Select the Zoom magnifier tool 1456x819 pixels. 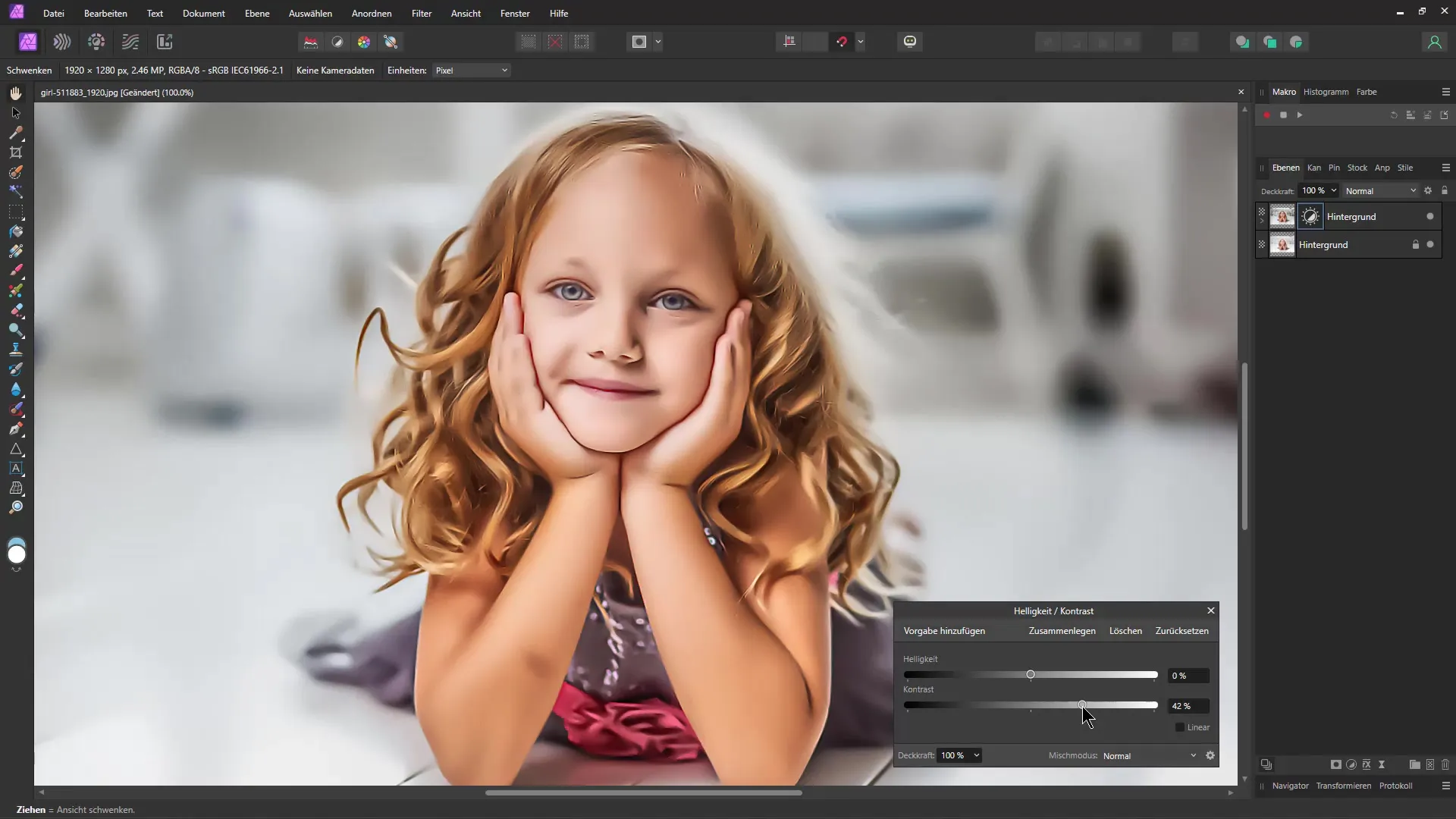pyautogui.click(x=16, y=507)
